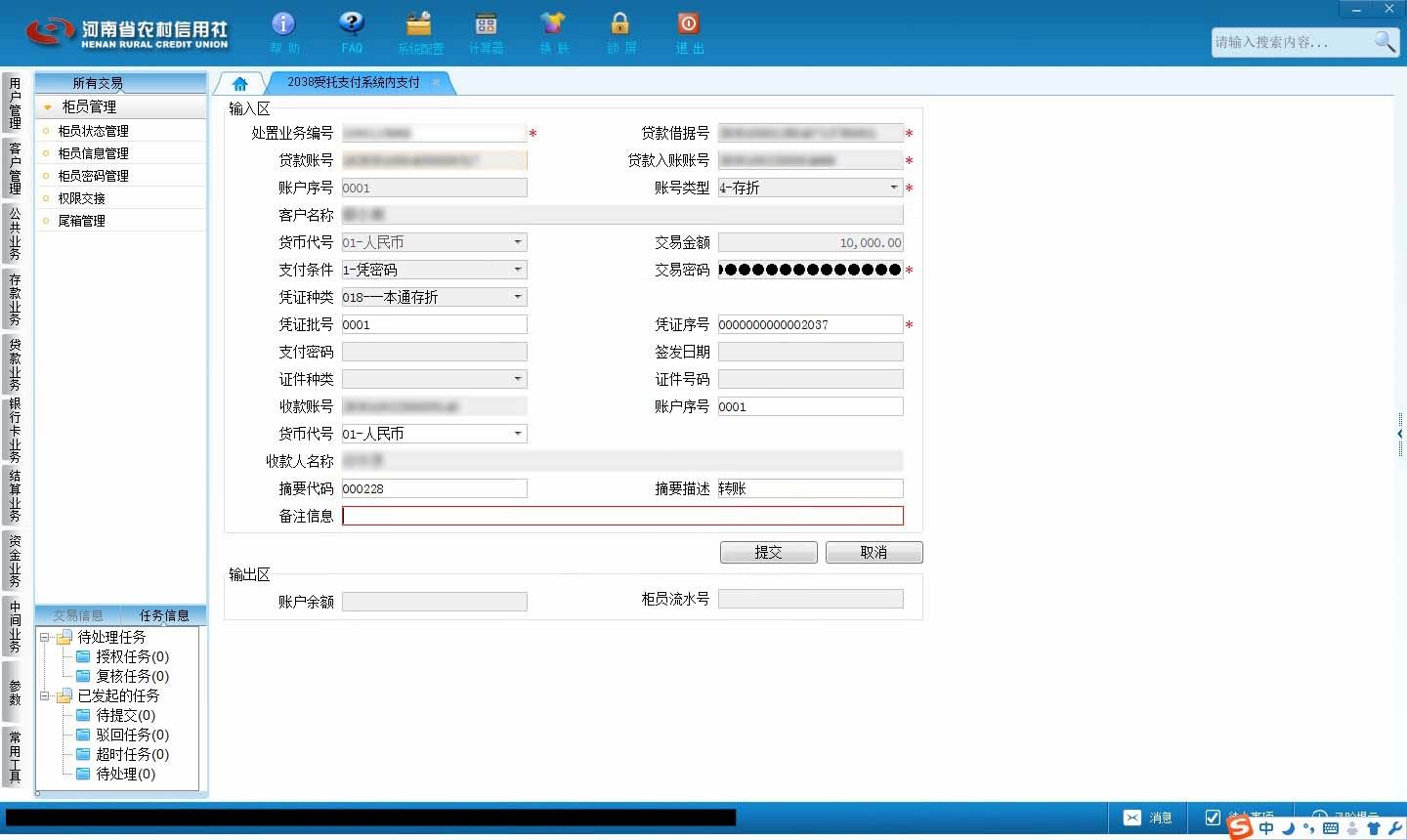Click Sogou skin shirt icon
Screen dimensions: 1407x840
coord(1374,828)
